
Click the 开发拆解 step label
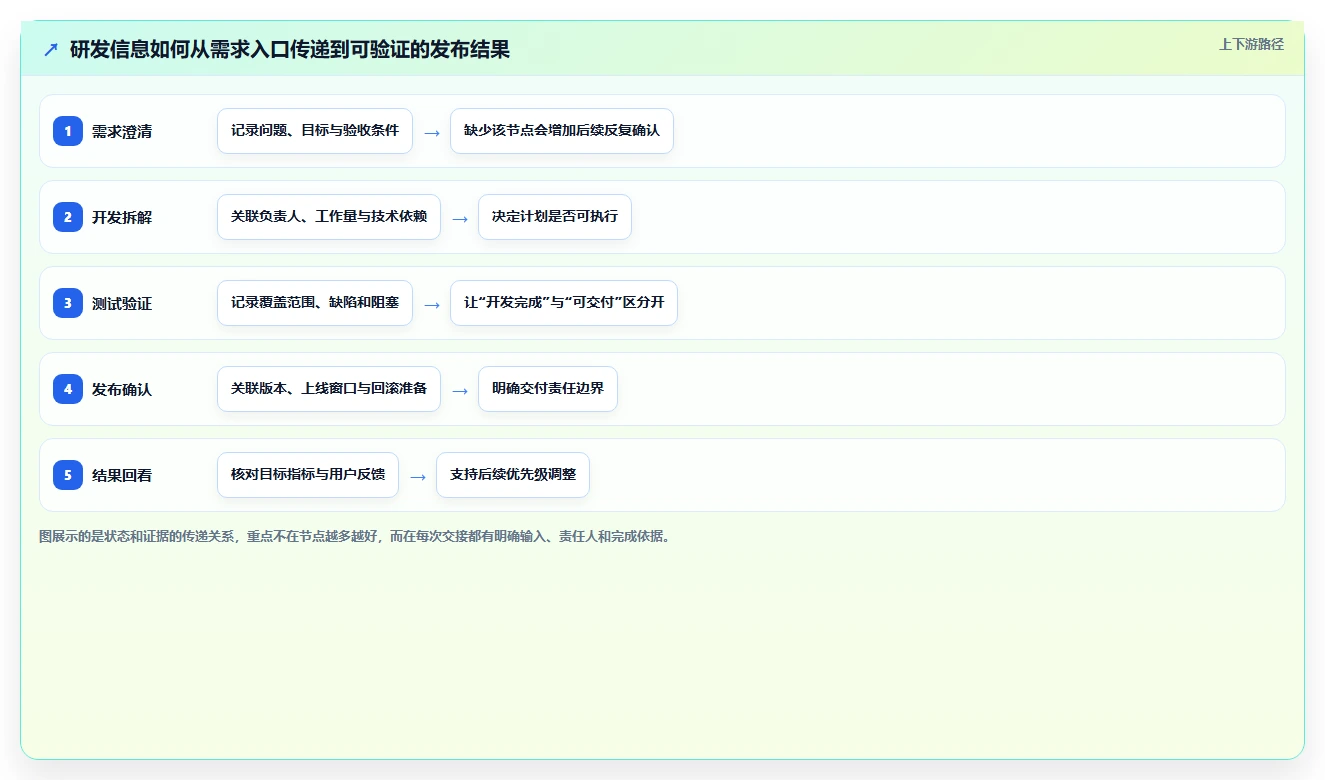[x=122, y=217]
